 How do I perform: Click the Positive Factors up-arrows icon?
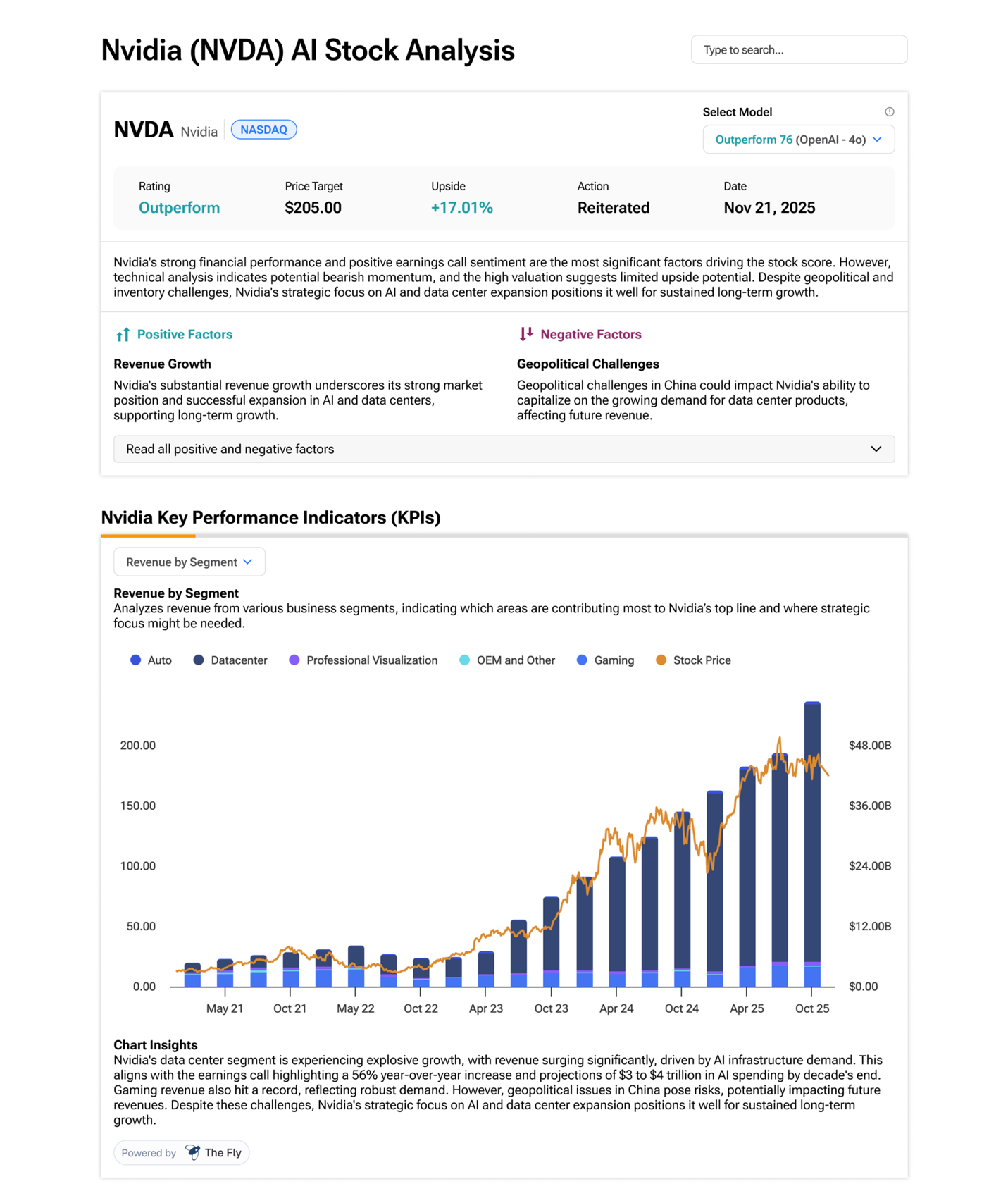(123, 335)
